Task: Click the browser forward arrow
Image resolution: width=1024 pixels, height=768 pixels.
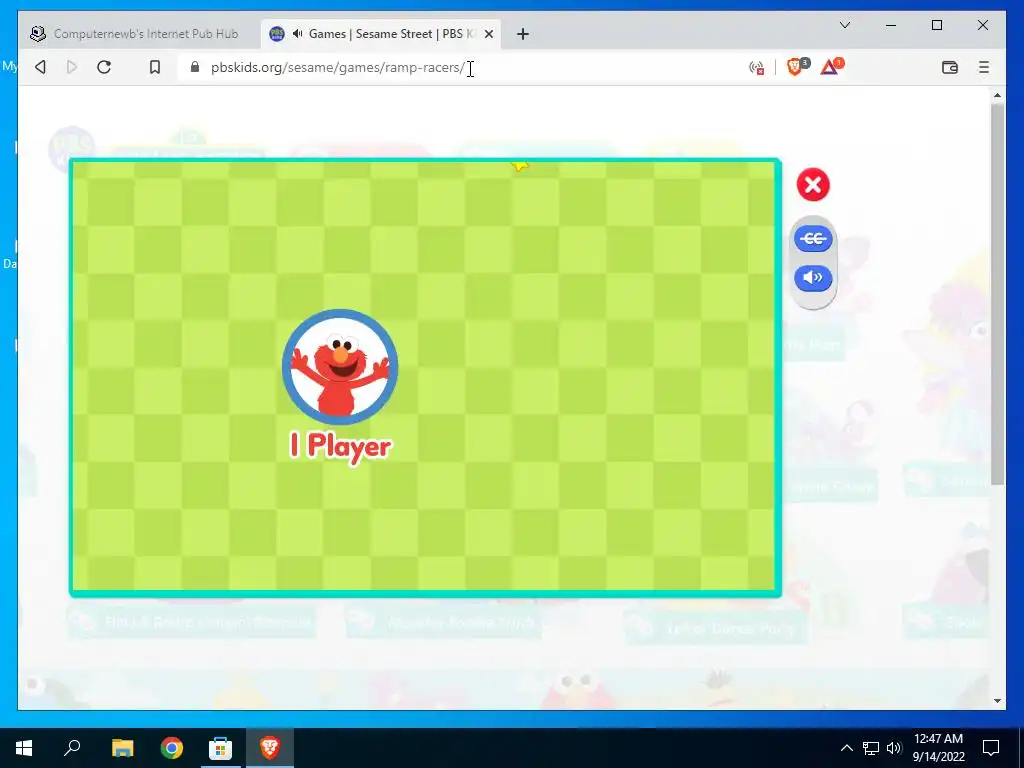Action: [x=72, y=67]
